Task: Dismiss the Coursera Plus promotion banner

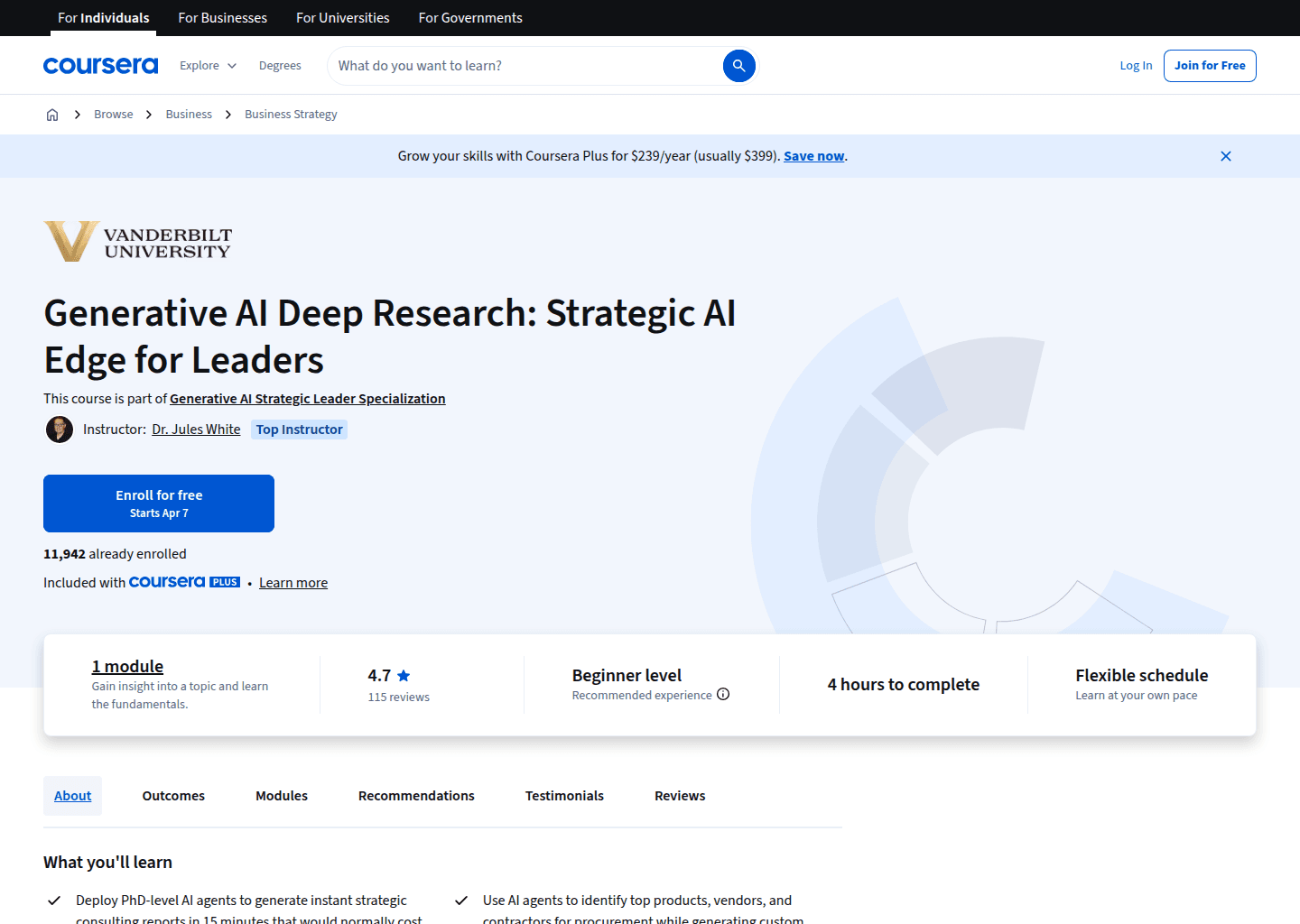Action: point(1225,155)
